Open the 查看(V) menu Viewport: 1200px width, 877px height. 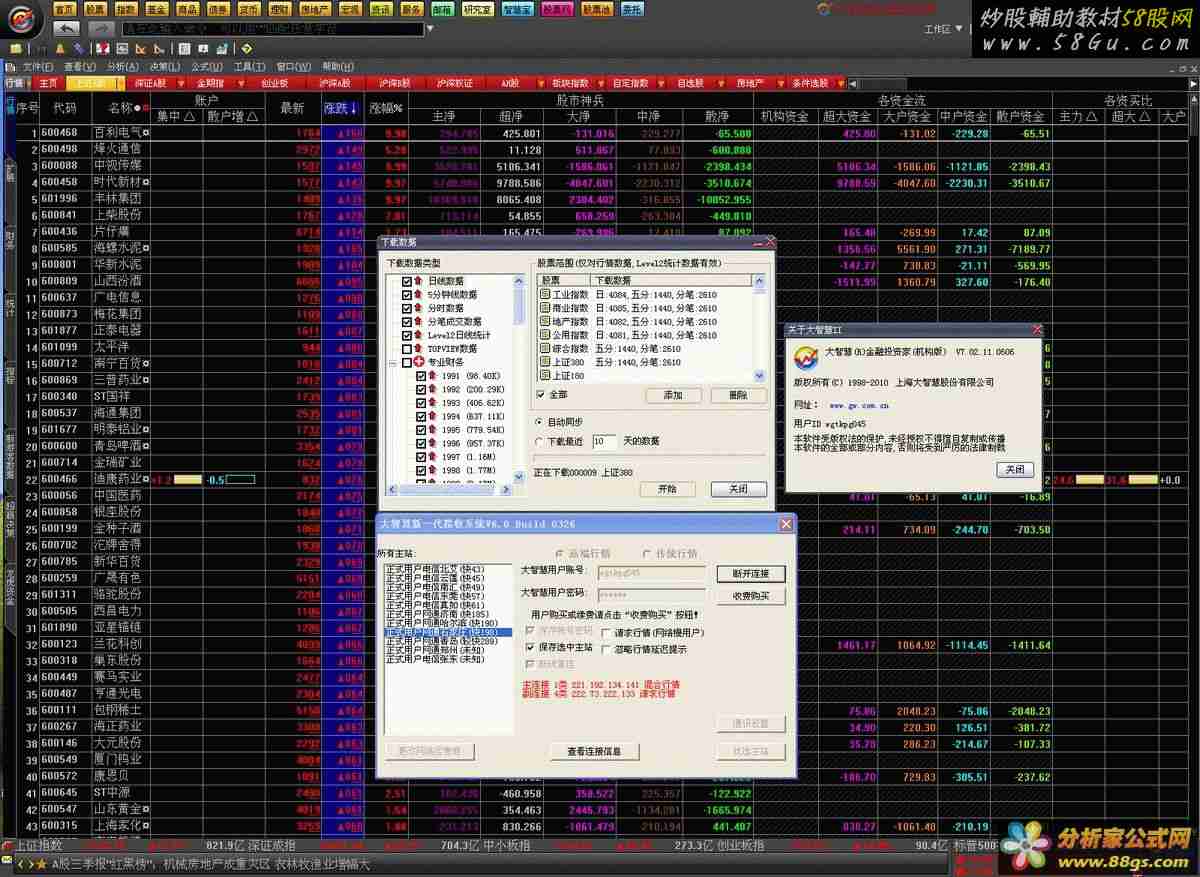[79, 66]
